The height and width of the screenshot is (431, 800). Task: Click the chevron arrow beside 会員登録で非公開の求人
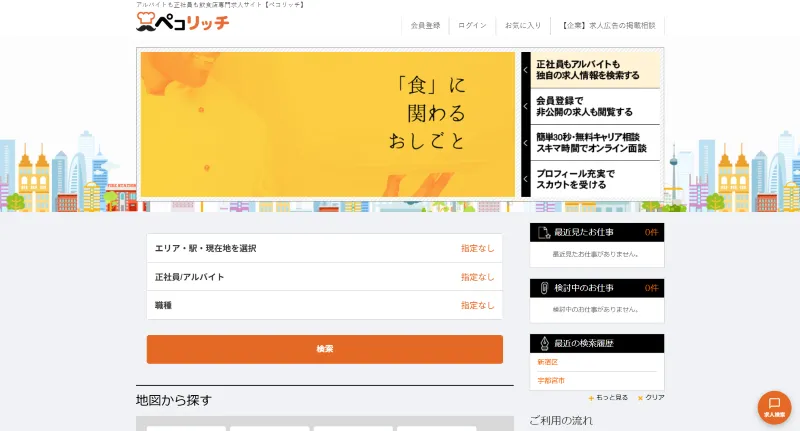526,107
